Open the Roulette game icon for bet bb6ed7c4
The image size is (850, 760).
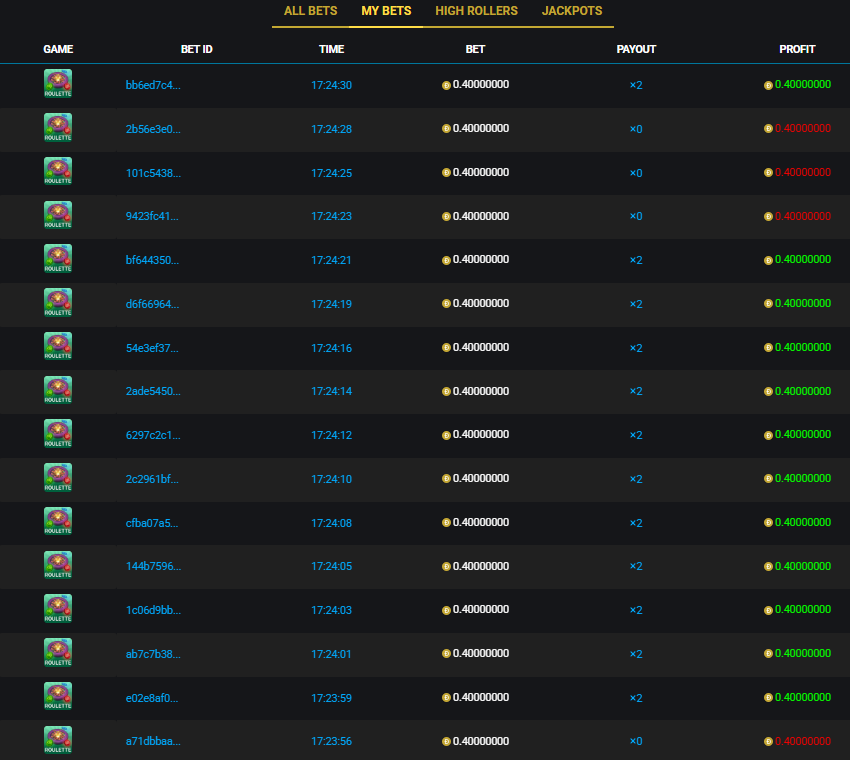coord(58,83)
